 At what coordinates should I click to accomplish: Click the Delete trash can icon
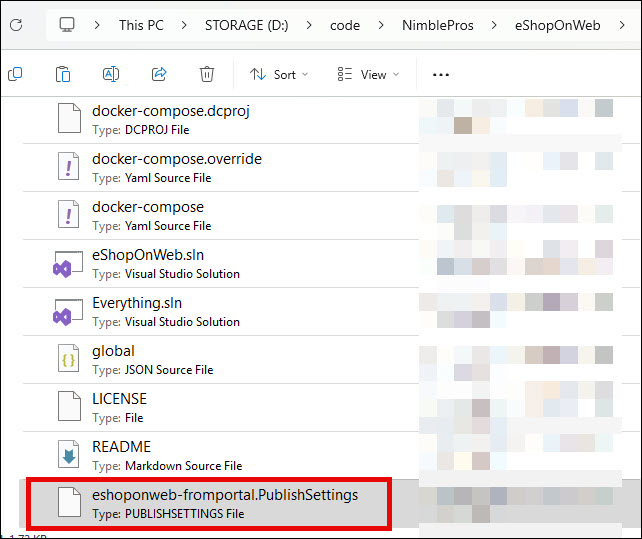(x=207, y=74)
